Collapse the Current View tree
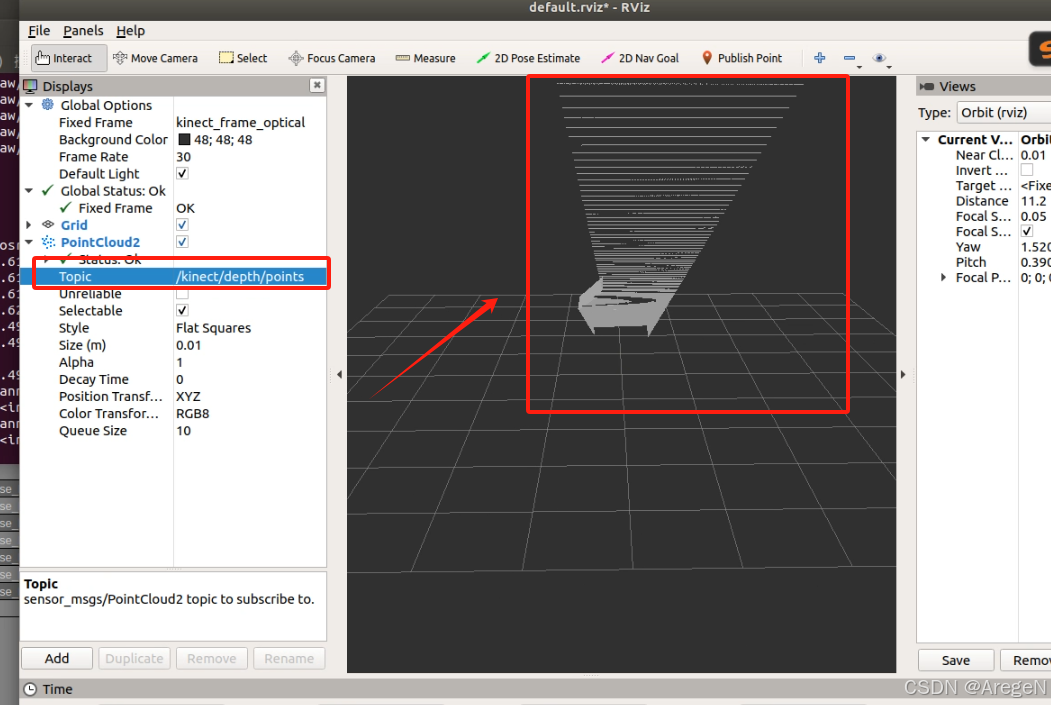 pyautogui.click(x=926, y=139)
